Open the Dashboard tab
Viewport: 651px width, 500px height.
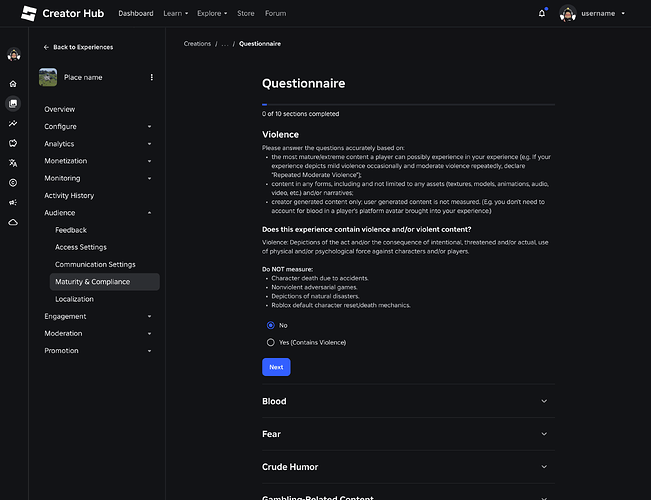click(136, 14)
